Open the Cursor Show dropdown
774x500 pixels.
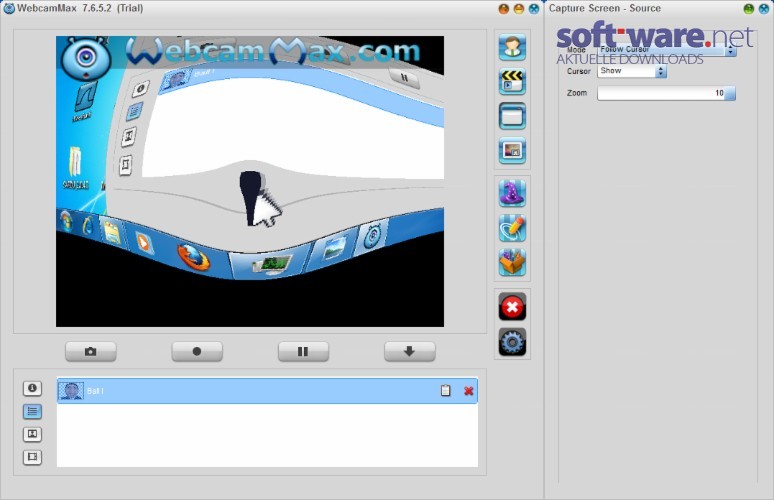click(632, 71)
